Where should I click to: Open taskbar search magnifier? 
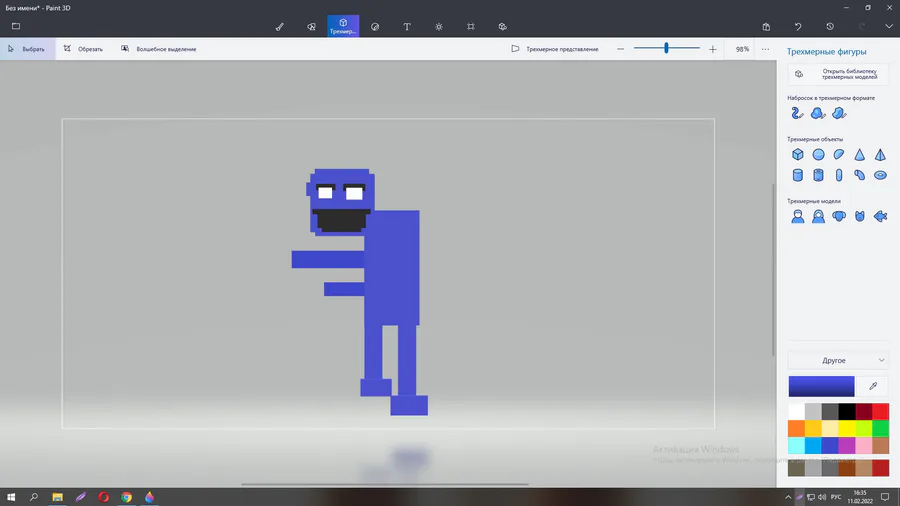pos(34,497)
